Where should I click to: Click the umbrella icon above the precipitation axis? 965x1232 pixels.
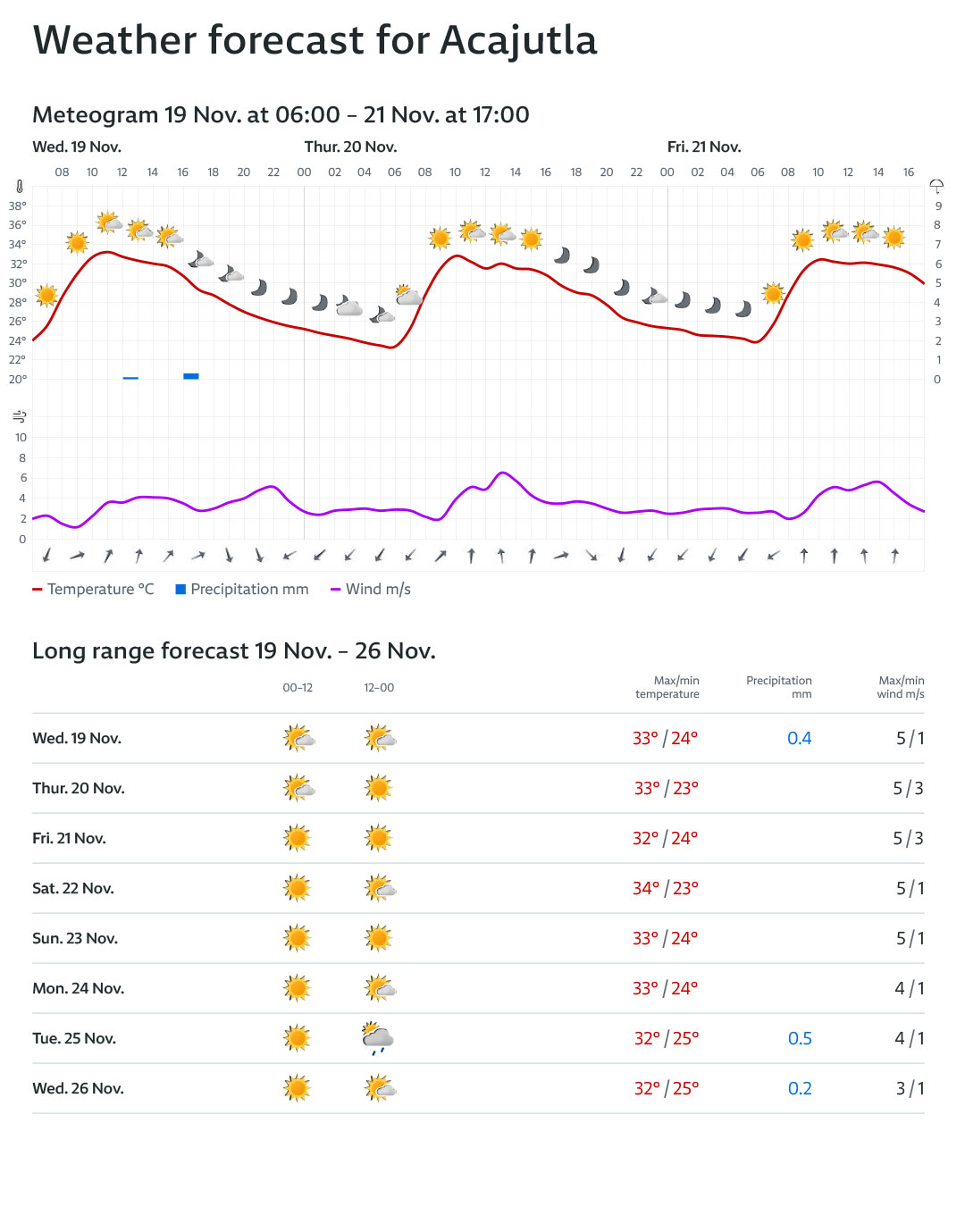936,186
